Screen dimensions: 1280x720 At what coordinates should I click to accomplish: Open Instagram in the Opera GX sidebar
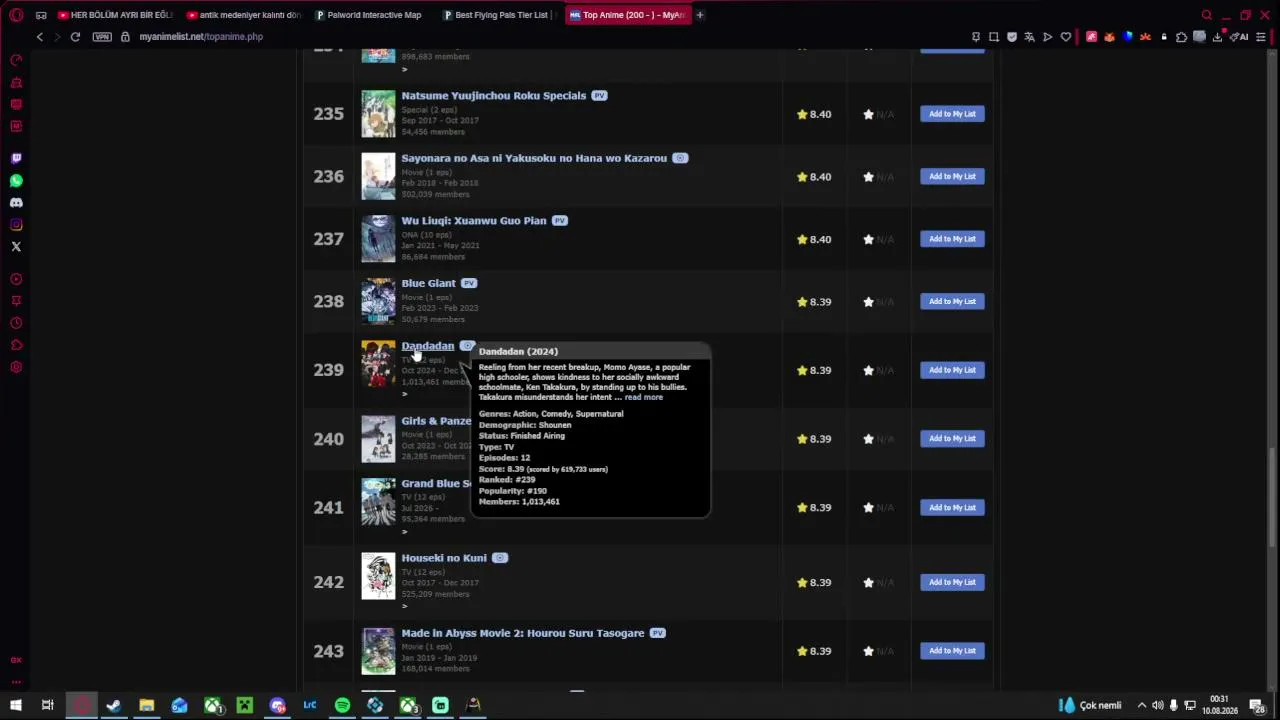point(16,225)
